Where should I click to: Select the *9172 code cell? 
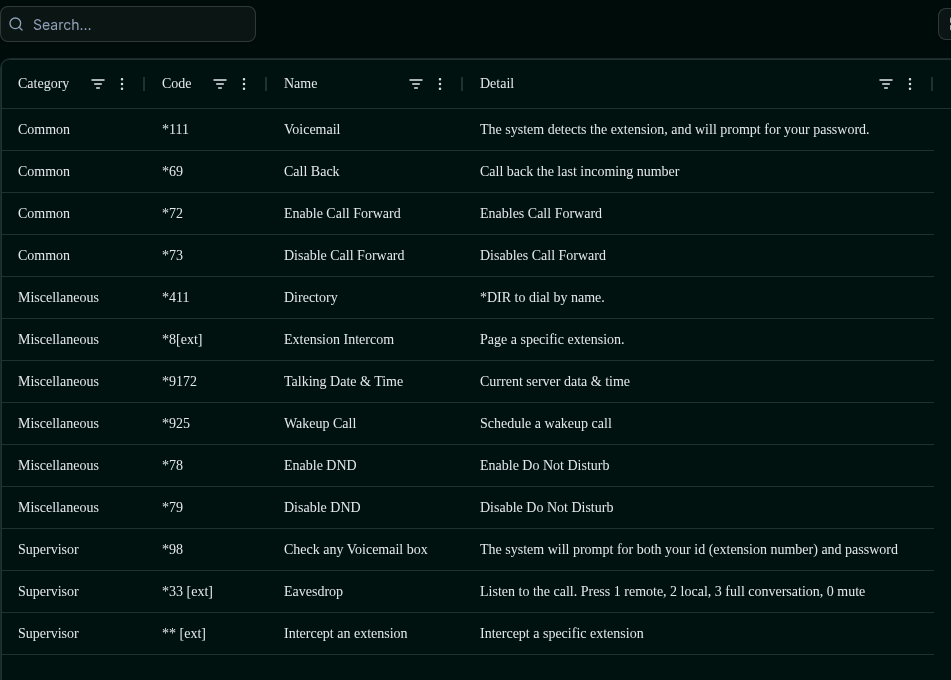[180, 381]
